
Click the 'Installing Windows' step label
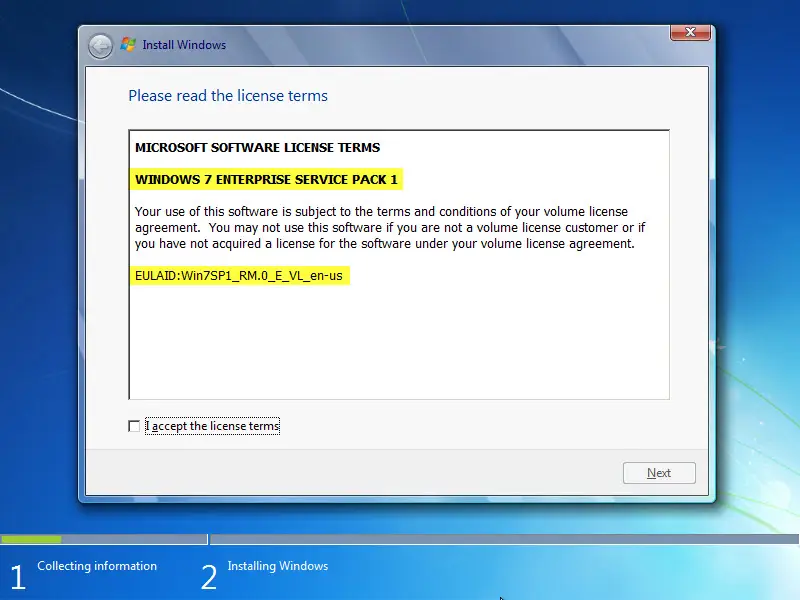(x=278, y=566)
